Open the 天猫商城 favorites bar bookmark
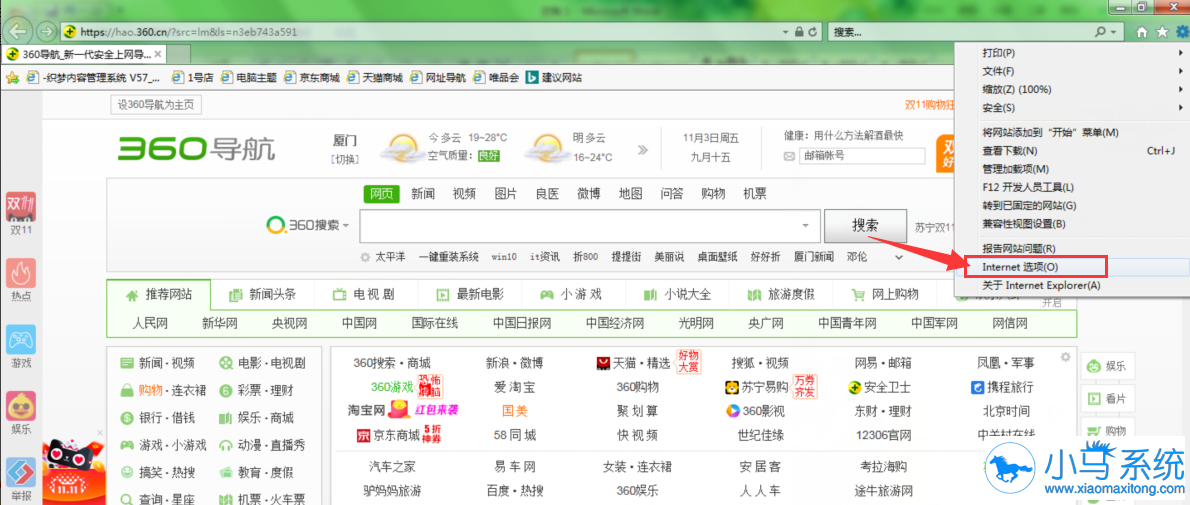Image resolution: width=1190 pixels, height=505 pixels. pyautogui.click(x=375, y=77)
